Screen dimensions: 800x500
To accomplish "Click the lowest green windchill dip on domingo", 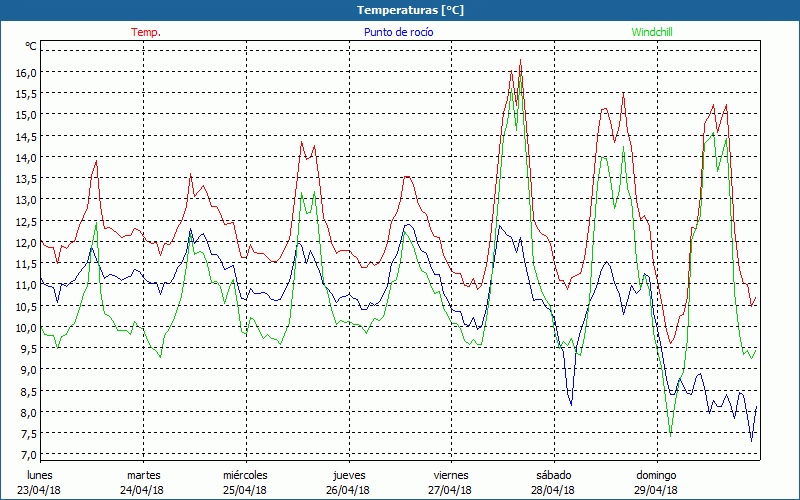I will click(x=670, y=436).
